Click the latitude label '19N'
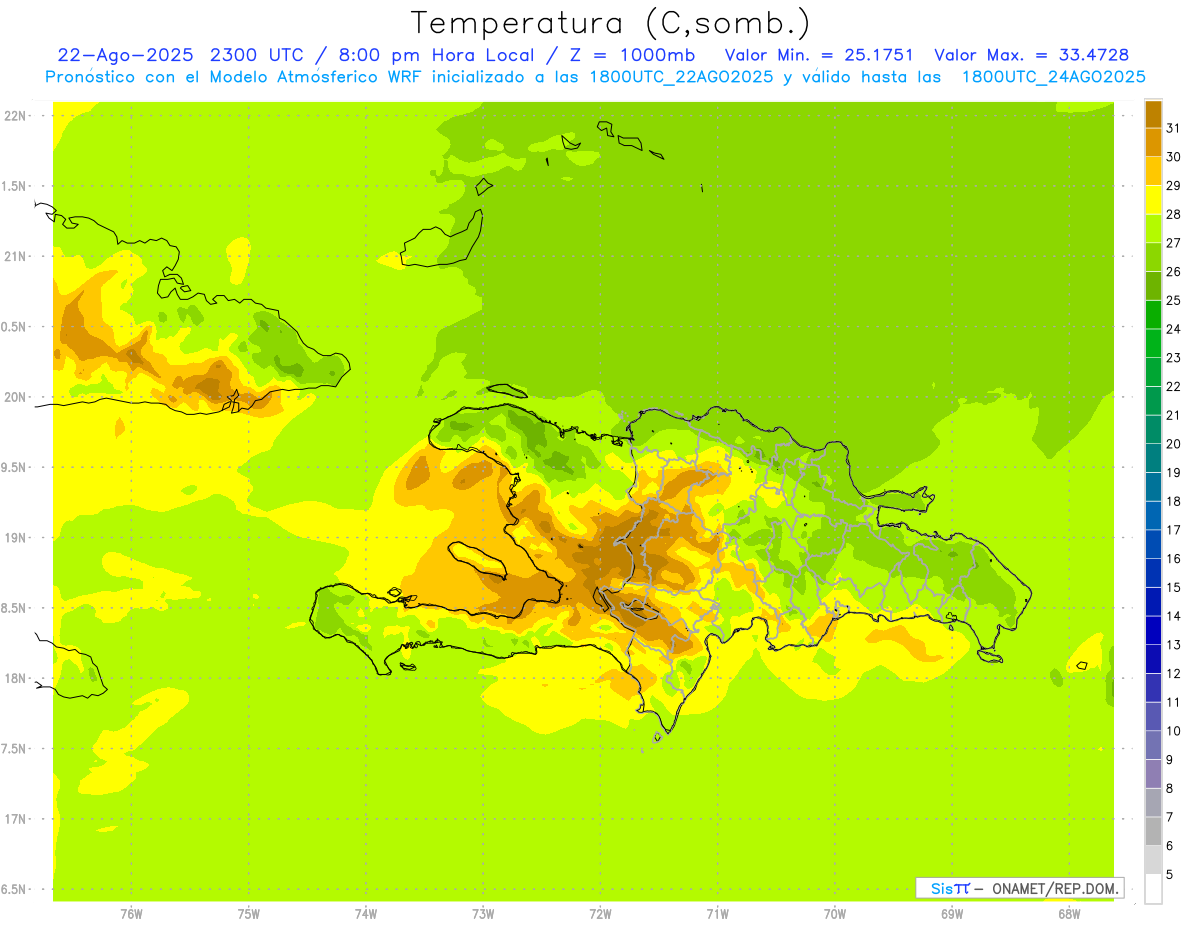This screenshot has width=1200, height=927. pyautogui.click(x=15, y=538)
